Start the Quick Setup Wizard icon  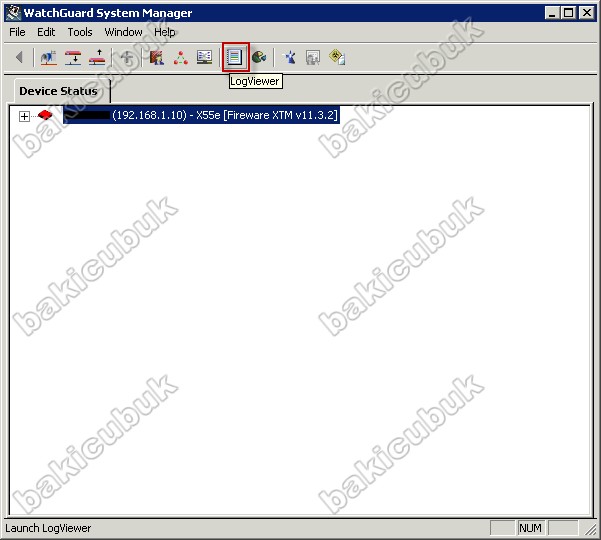coord(289,57)
